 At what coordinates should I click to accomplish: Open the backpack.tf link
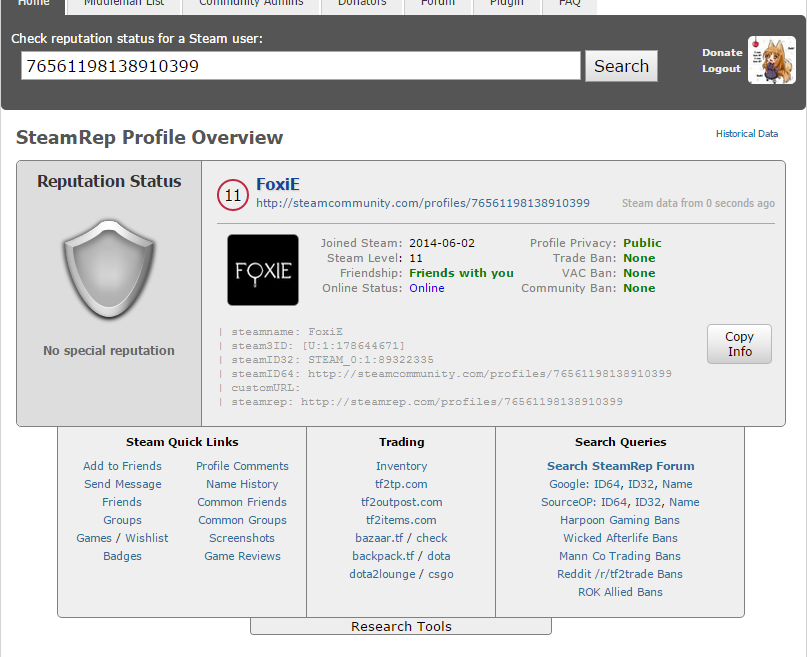(x=383, y=556)
